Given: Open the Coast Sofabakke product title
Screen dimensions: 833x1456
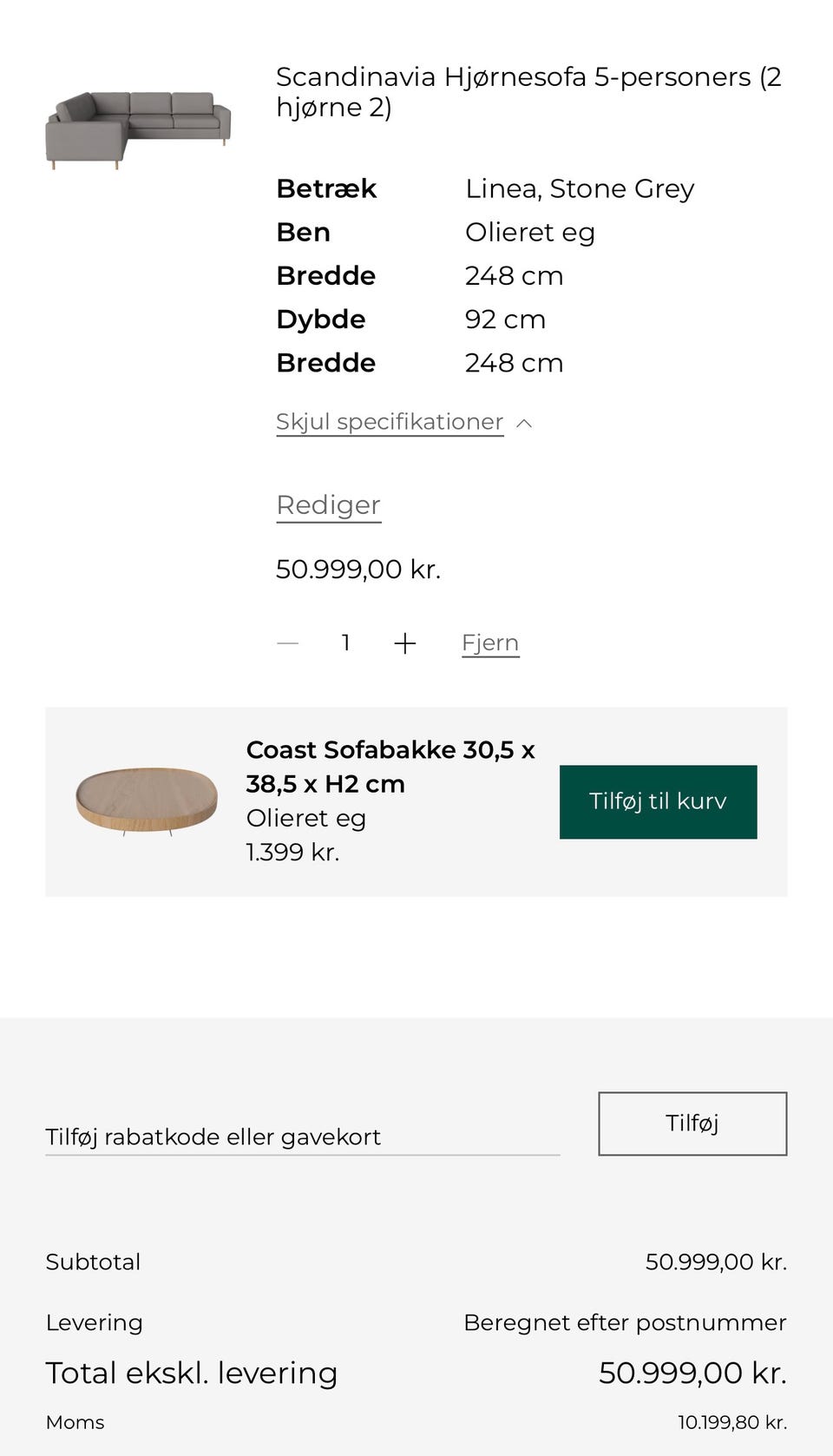Looking at the screenshot, I should coord(390,766).
